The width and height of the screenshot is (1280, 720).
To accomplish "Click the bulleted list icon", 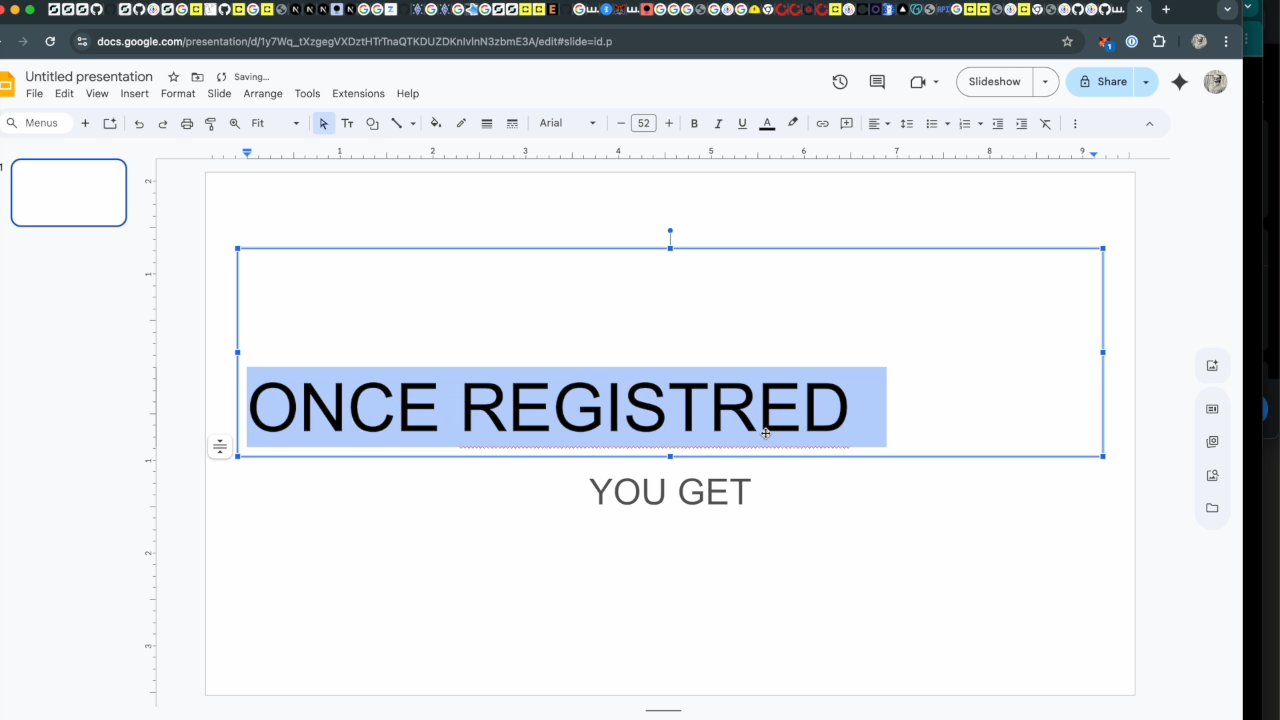I will click(x=931, y=123).
